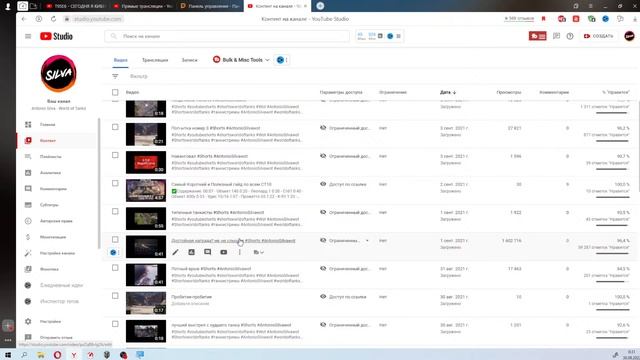Open visibility dropdown arrow on hovered video
The height and width of the screenshot is (360, 640).
pos(367,241)
